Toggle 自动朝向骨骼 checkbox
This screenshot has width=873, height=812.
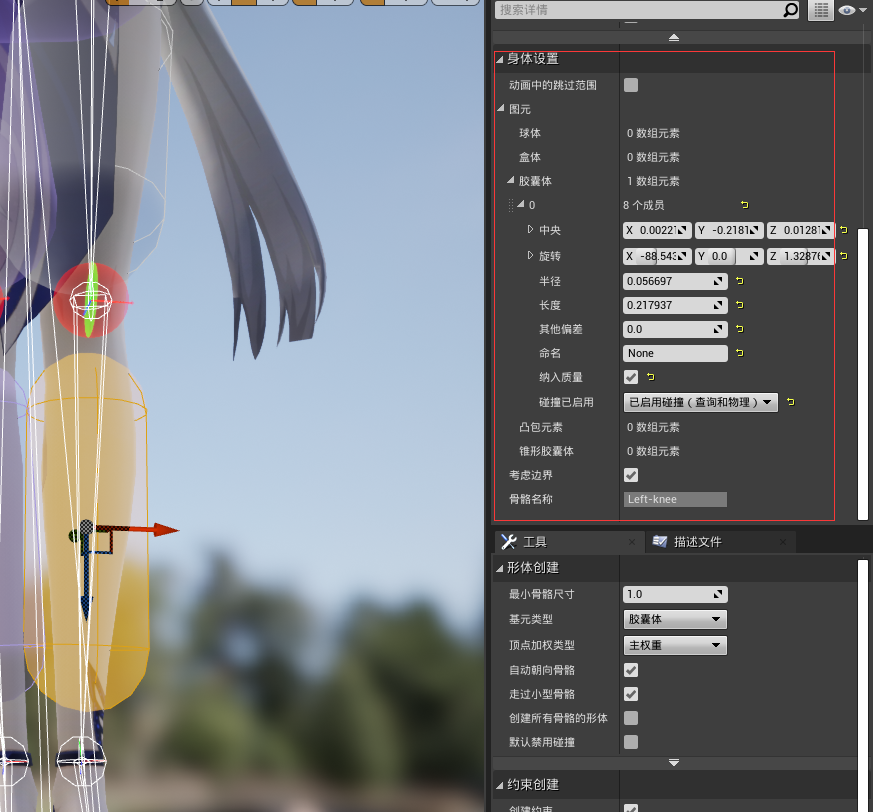[x=631, y=670]
